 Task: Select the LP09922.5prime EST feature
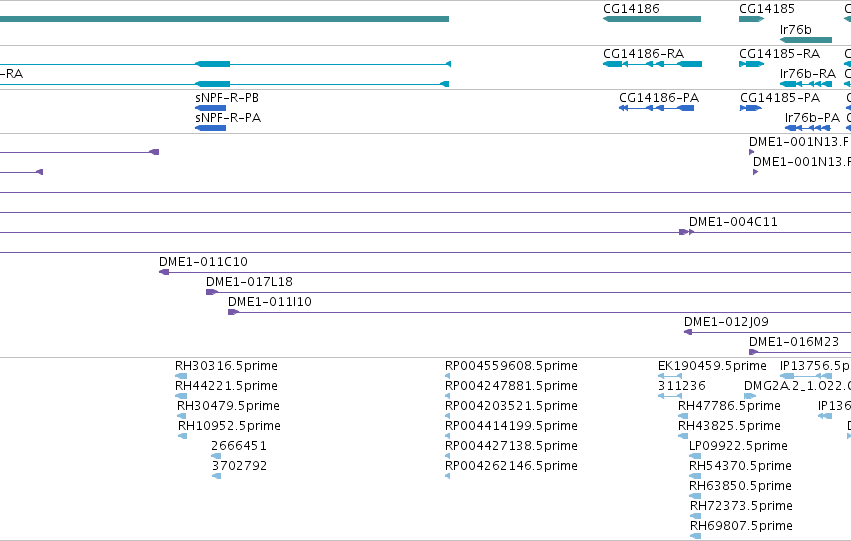695,456
